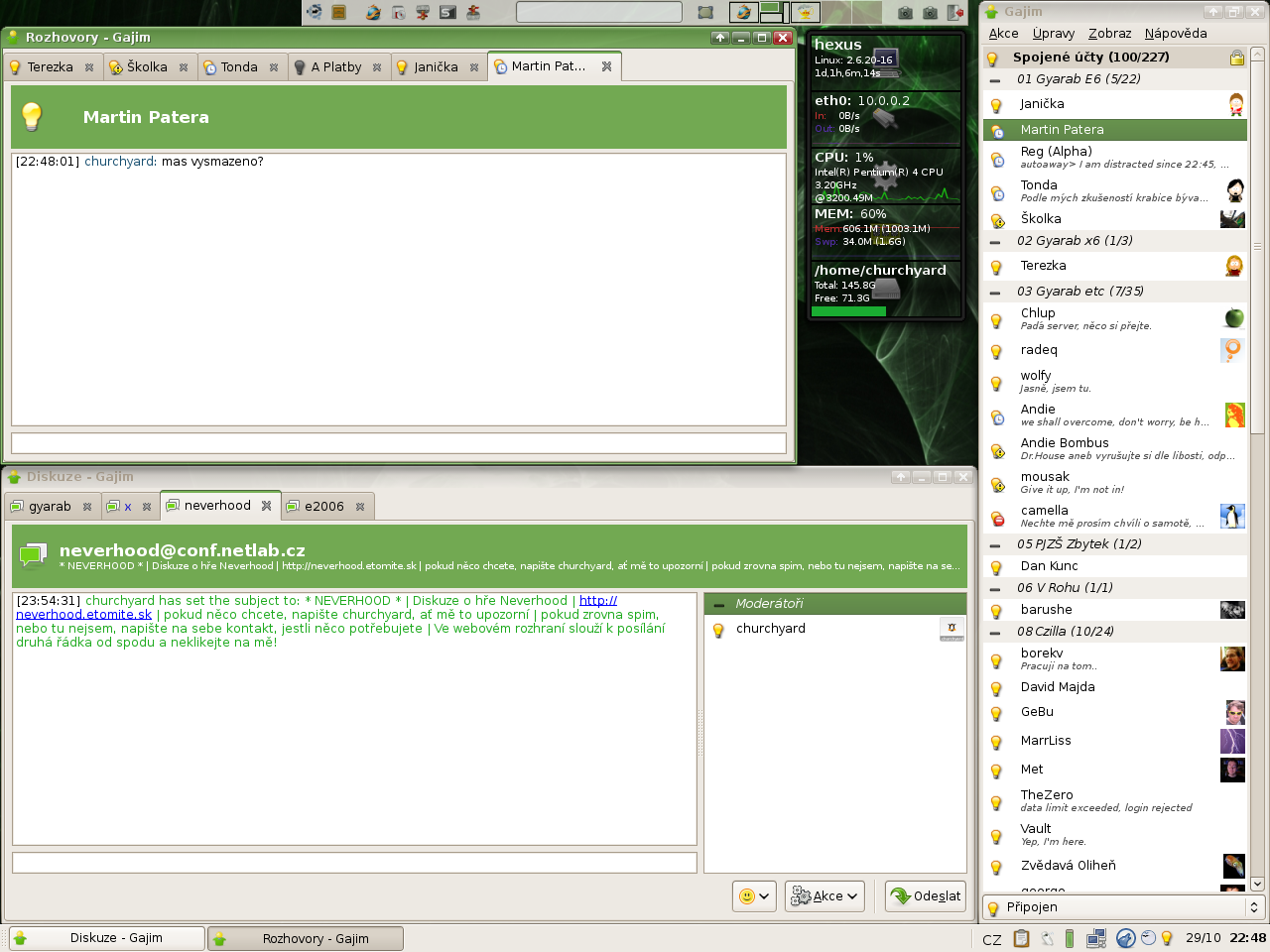This screenshot has width=1270, height=952.
Task: Click the network monitor tray icon
Action: tap(1096, 938)
